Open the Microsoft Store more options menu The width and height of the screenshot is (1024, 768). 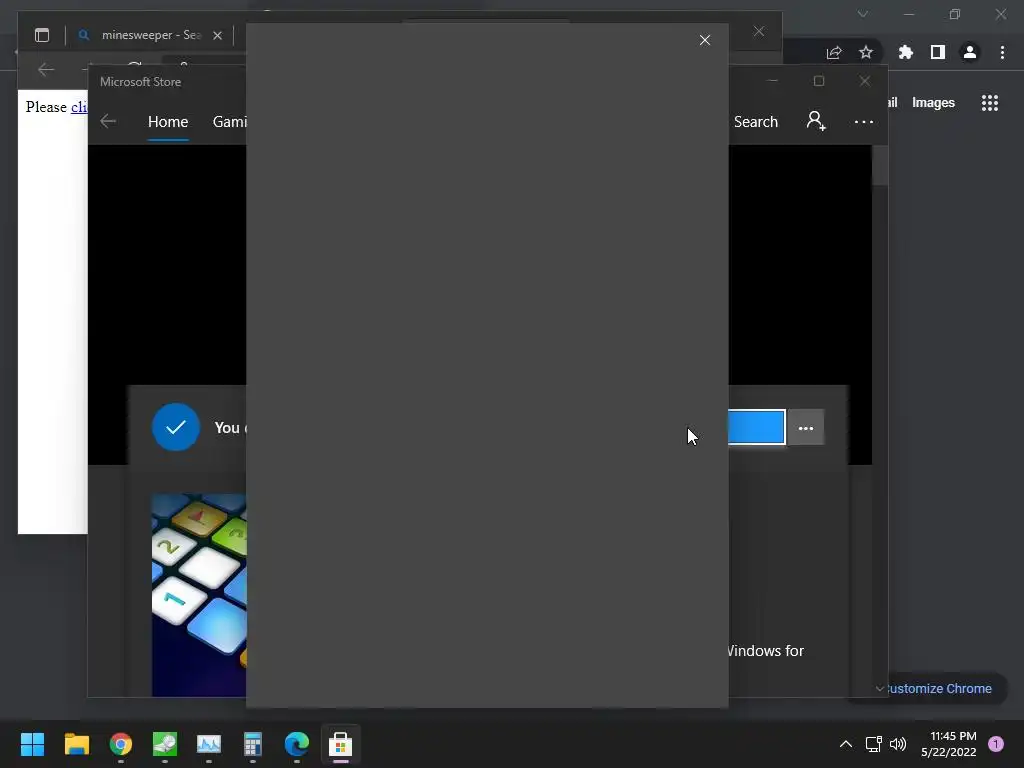pos(863,122)
